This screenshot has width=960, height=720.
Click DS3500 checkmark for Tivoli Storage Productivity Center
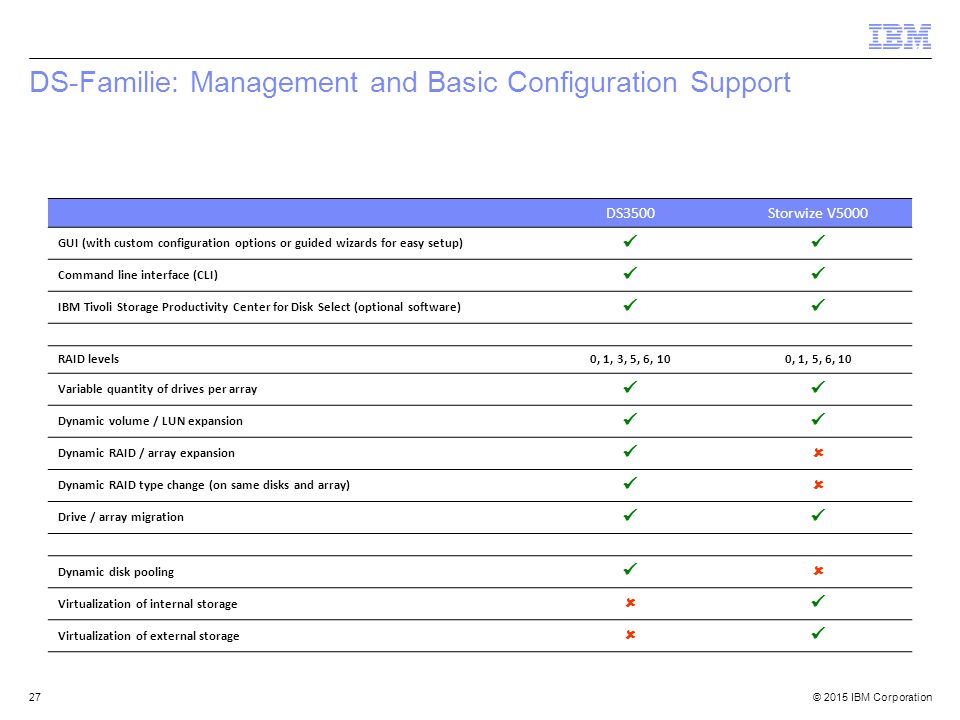pos(630,304)
